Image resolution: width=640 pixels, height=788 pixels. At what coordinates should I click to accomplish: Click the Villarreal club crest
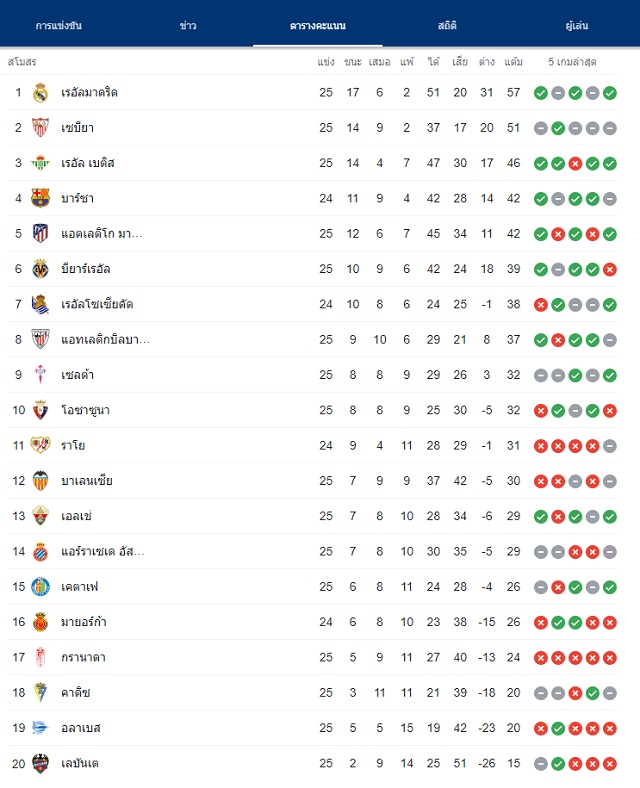[40, 269]
